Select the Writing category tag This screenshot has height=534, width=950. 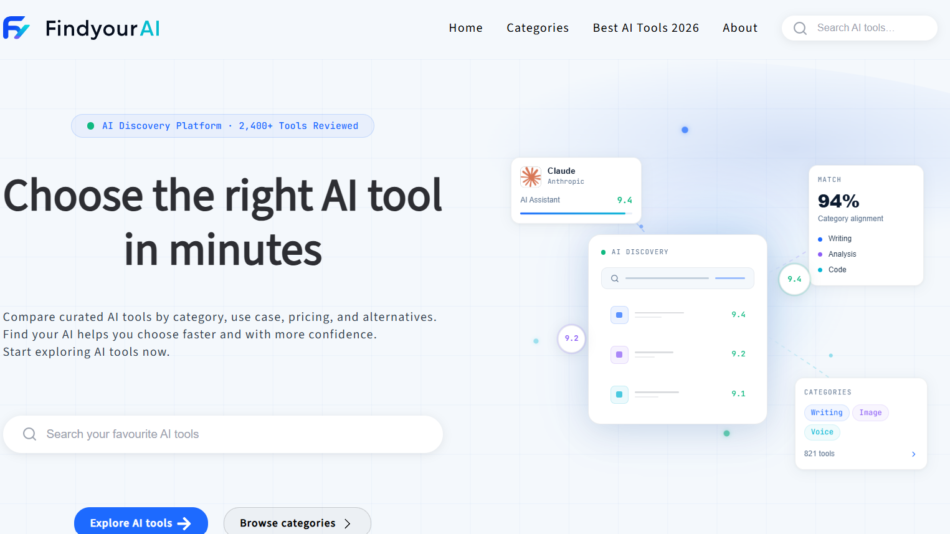[826, 413]
